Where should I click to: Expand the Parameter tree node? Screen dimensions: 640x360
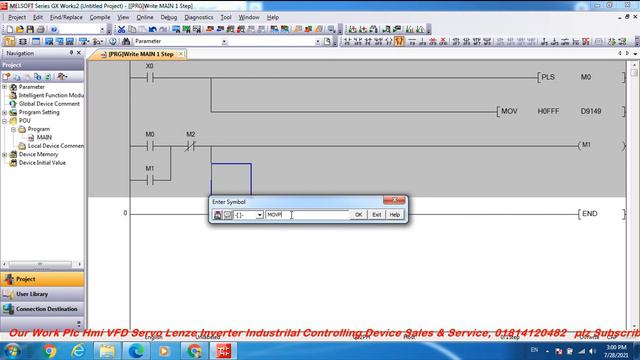pos(4,87)
